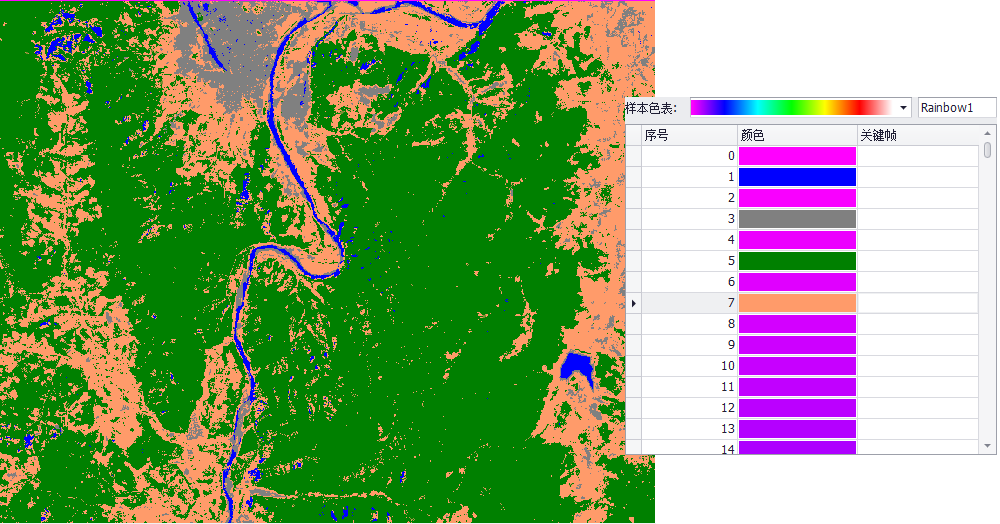1000x524 pixels.
Task: Select the green color swatch in row 5
Action: (x=797, y=261)
